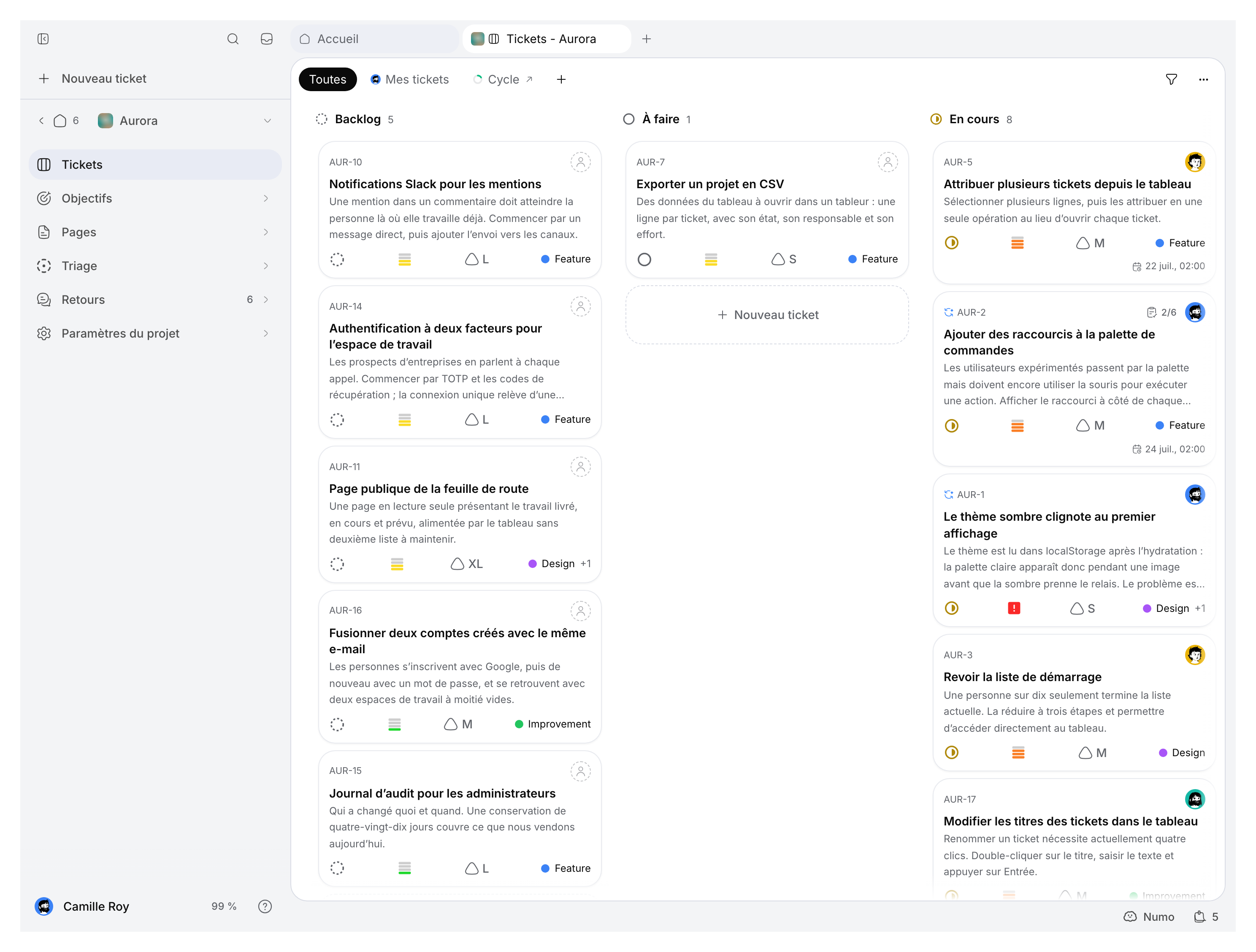Go back with the left chevron near Aurora
1256x952 pixels.
(x=41, y=120)
